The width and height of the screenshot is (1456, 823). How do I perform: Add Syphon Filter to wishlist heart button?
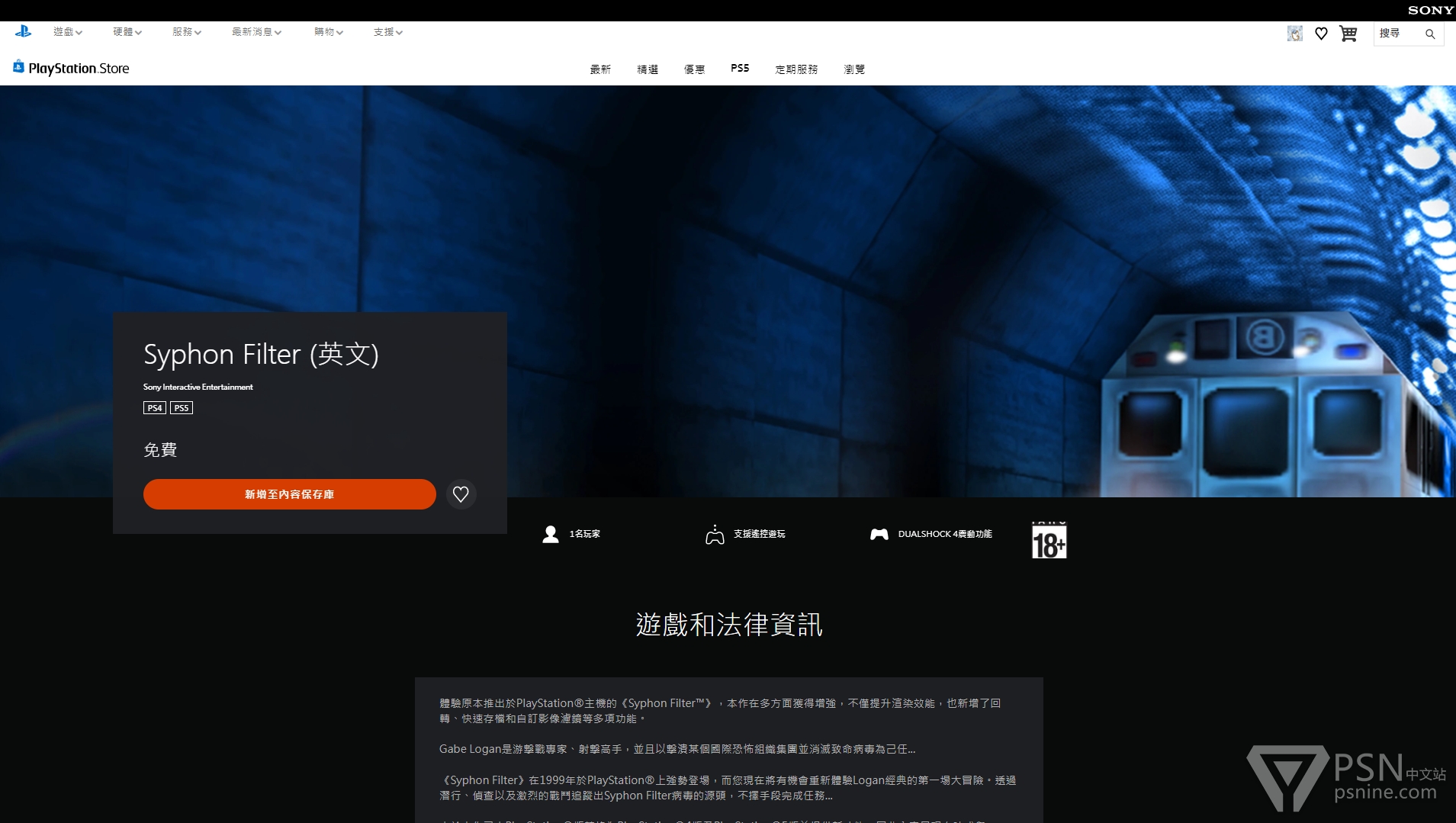click(461, 494)
